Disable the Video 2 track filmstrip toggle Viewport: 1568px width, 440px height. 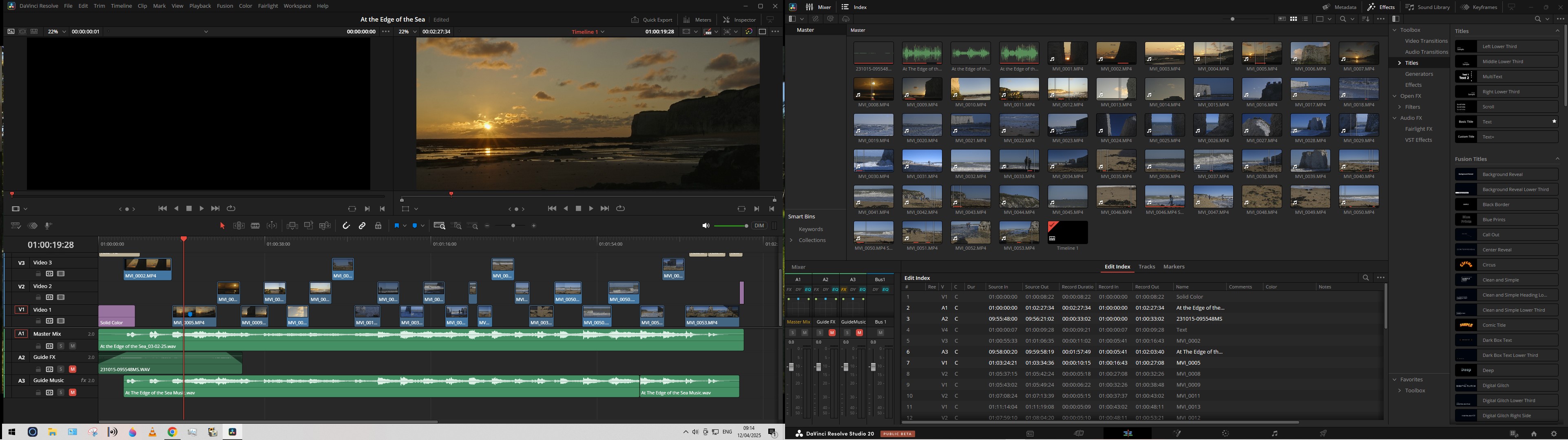point(61,298)
